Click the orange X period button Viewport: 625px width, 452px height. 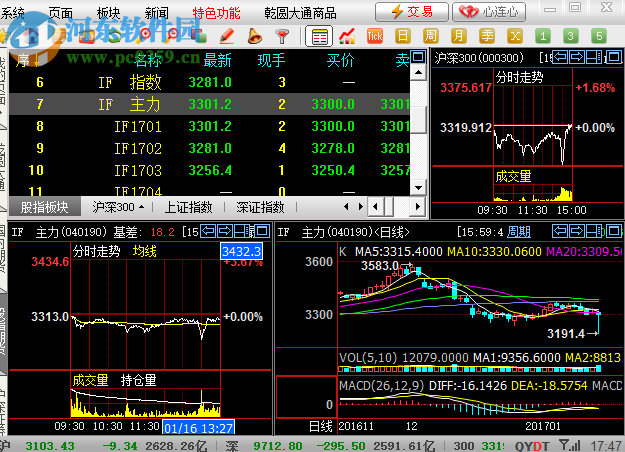pyautogui.click(x=515, y=36)
